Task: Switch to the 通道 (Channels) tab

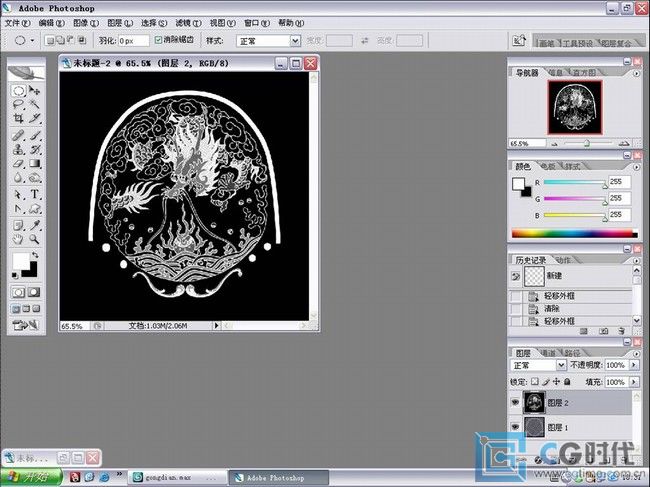Action: tap(548, 353)
